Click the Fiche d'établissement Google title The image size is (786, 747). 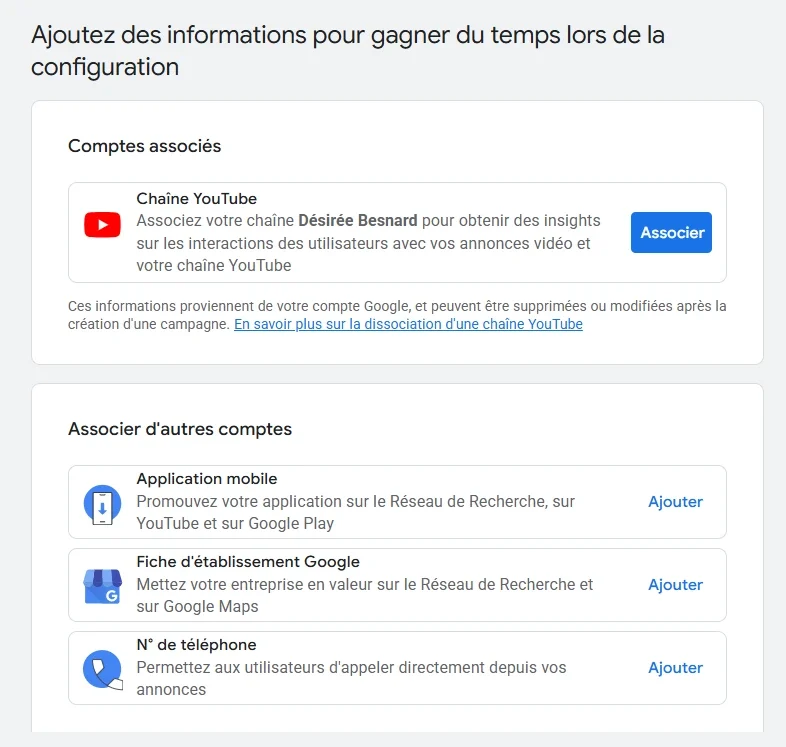coord(248,562)
